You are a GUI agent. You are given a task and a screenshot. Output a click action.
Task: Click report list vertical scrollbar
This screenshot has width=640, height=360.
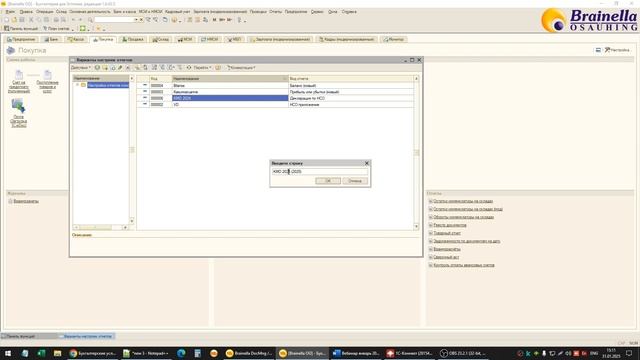click(416, 152)
